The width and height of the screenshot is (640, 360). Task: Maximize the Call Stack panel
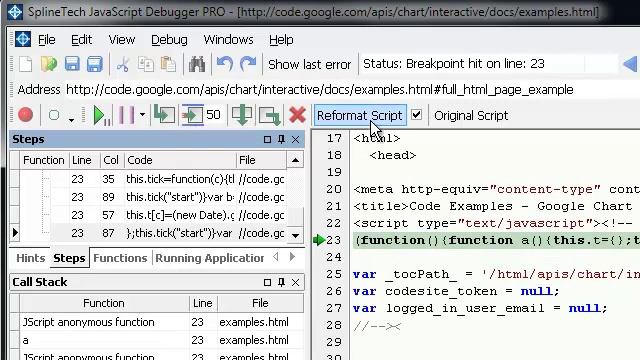point(267,282)
